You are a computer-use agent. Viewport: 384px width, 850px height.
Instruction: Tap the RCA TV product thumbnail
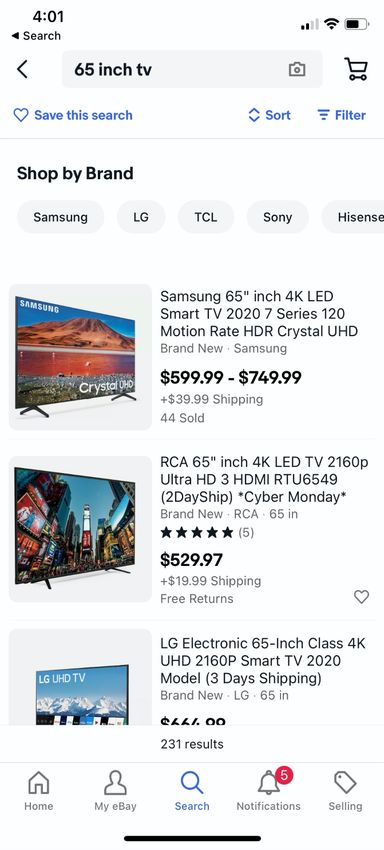(80, 529)
